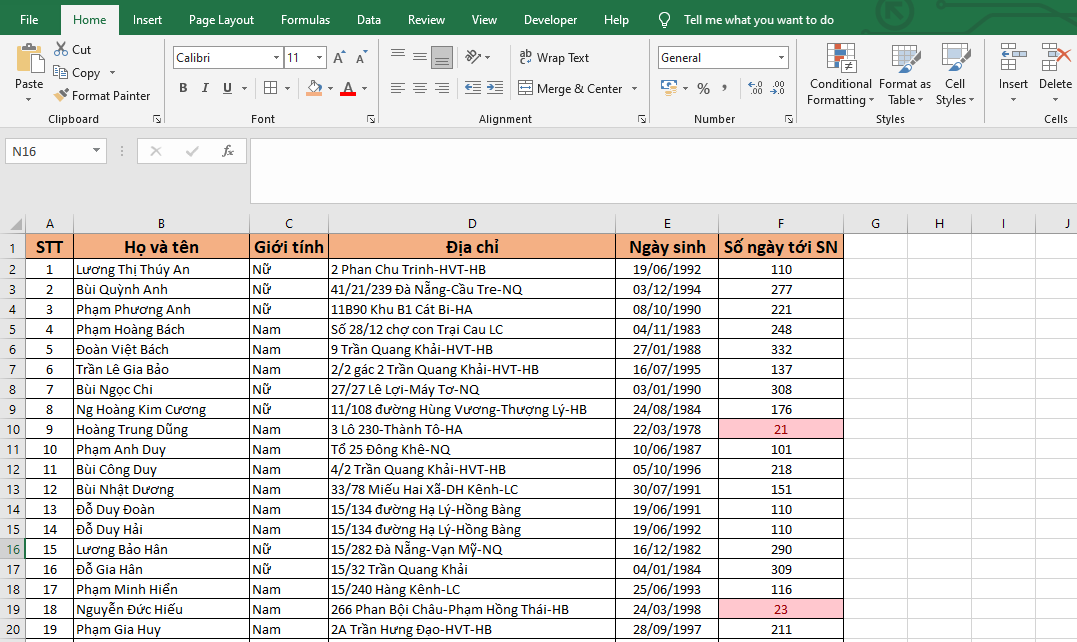The height and width of the screenshot is (642, 1077).
Task: Click the Increase Font Size icon
Action: [339, 58]
